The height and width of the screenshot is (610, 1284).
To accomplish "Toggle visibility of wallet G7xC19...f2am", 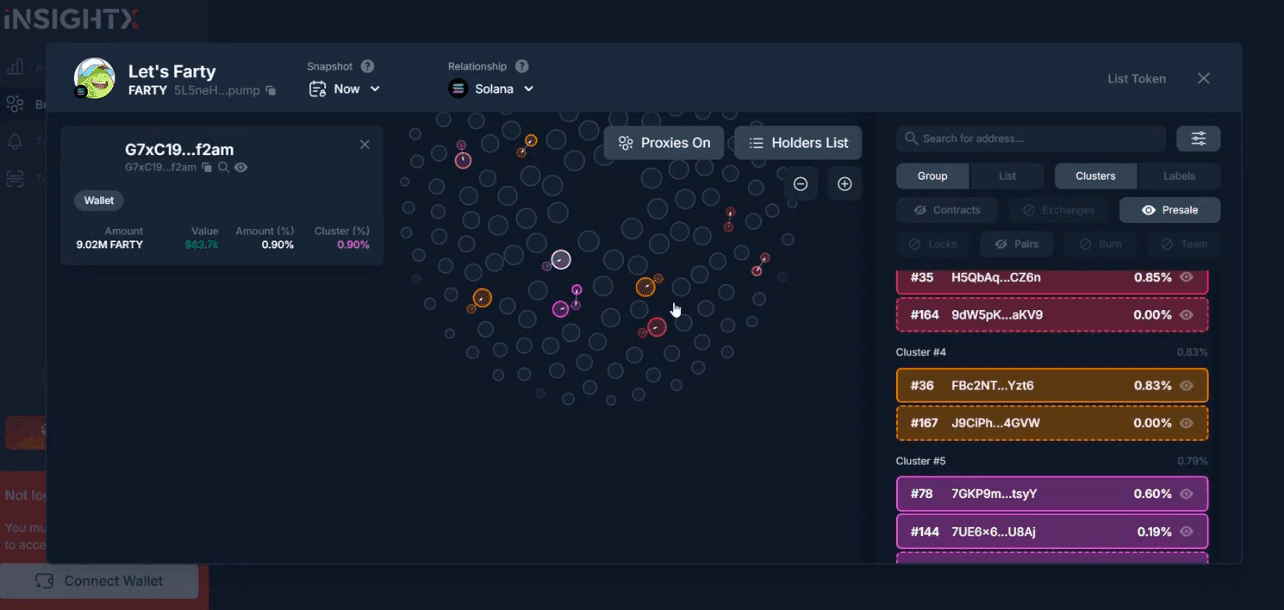I will [x=241, y=168].
